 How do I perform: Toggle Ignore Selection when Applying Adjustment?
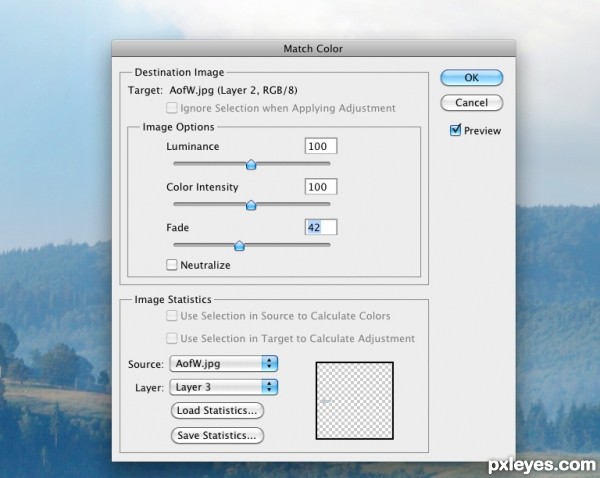pos(172,108)
